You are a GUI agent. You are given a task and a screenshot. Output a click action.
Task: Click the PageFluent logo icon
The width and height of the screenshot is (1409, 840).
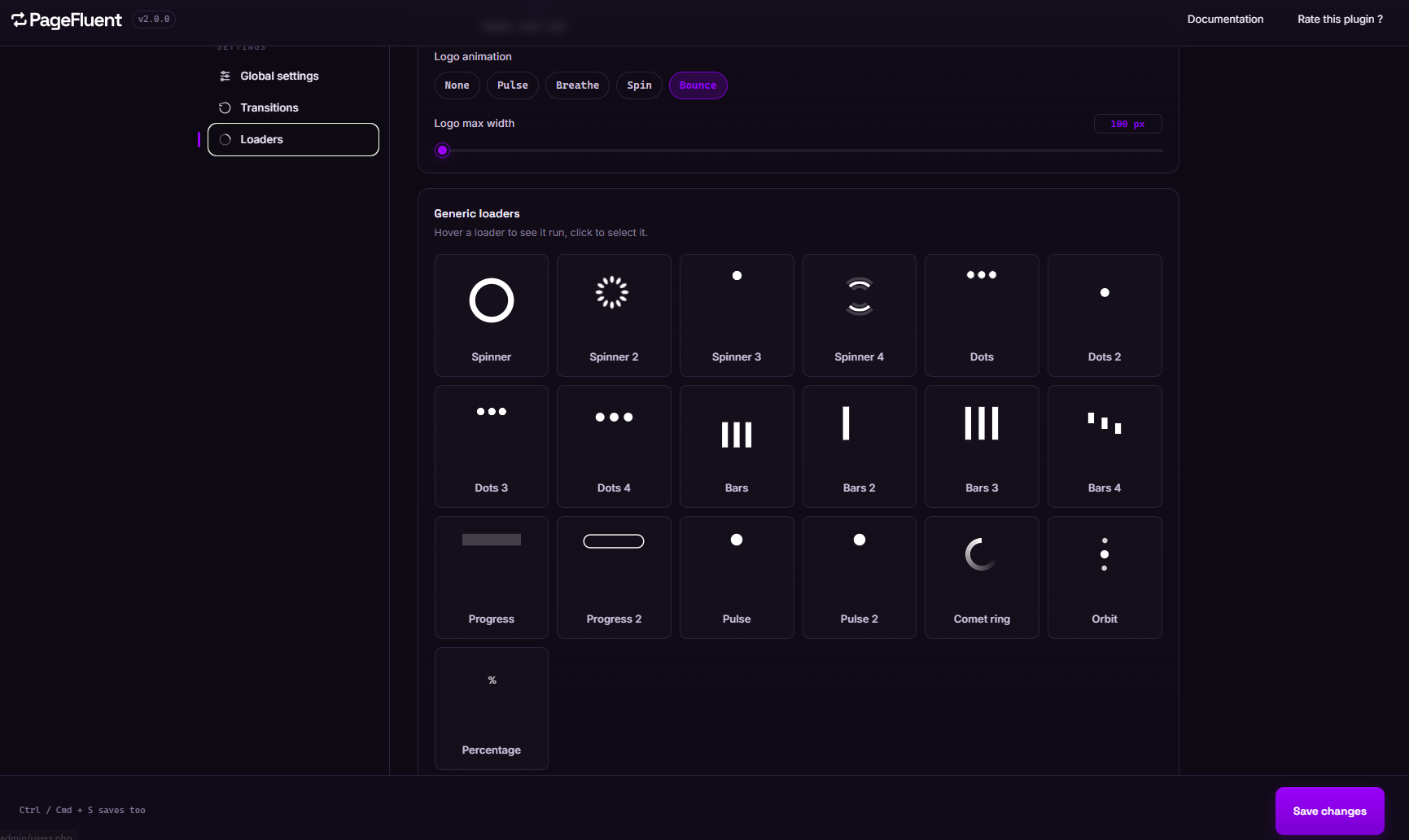(19, 20)
